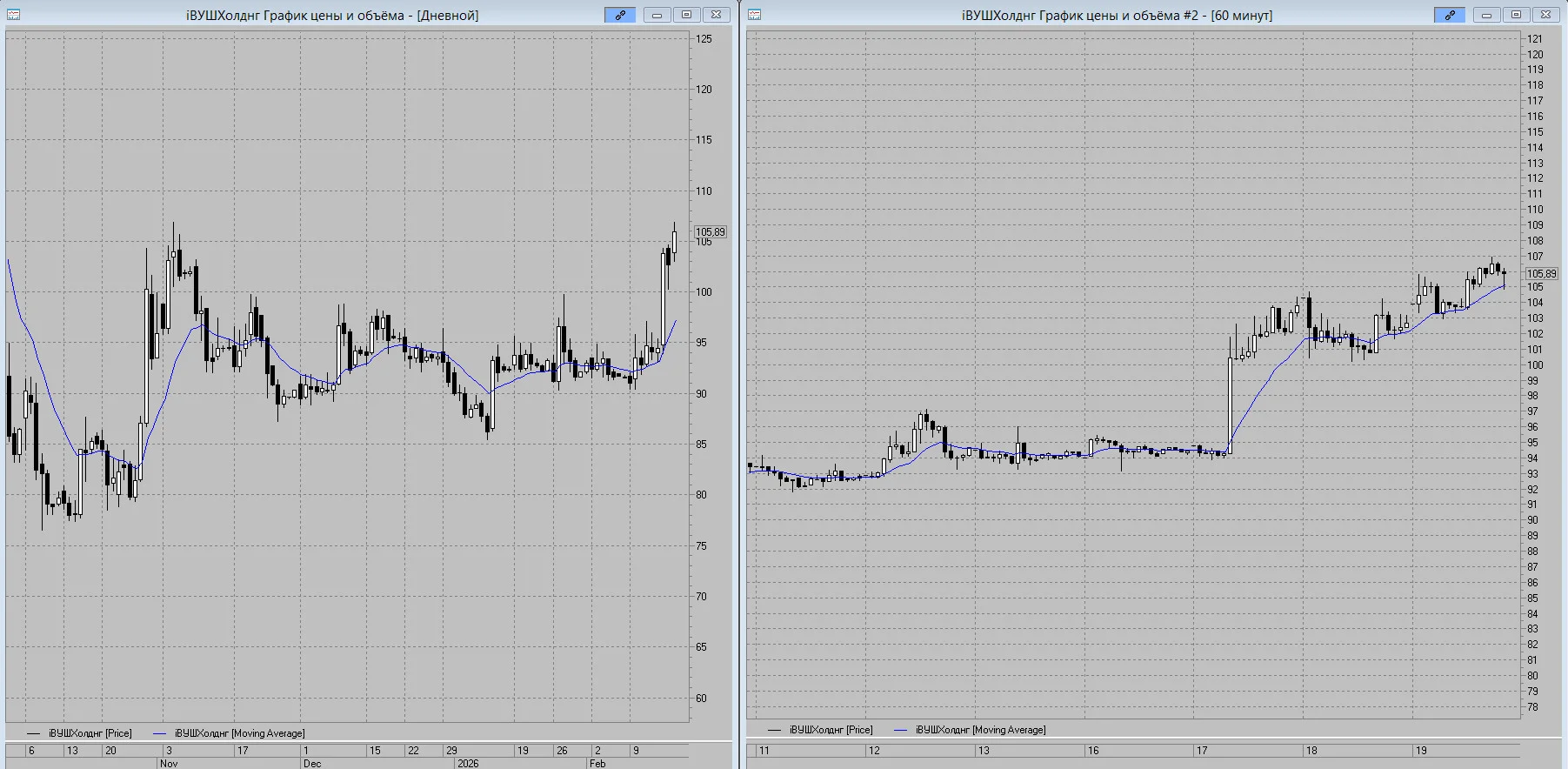Image resolution: width=1568 pixels, height=769 pixels.
Task: Click date label '9' on the daily time axis
Action: point(636,750)
